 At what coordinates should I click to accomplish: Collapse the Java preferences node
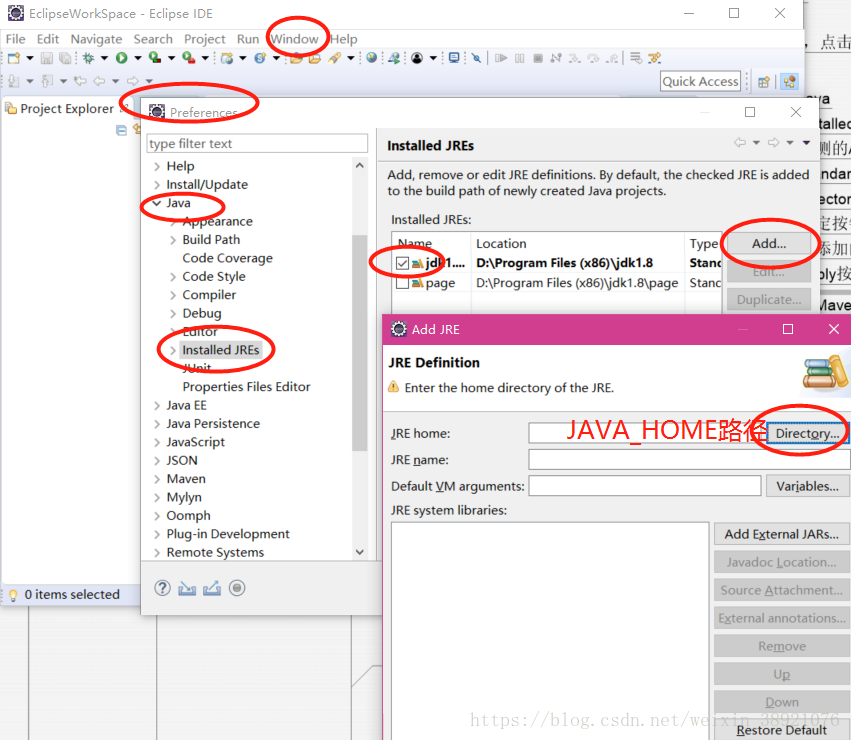tap(157, 203)
